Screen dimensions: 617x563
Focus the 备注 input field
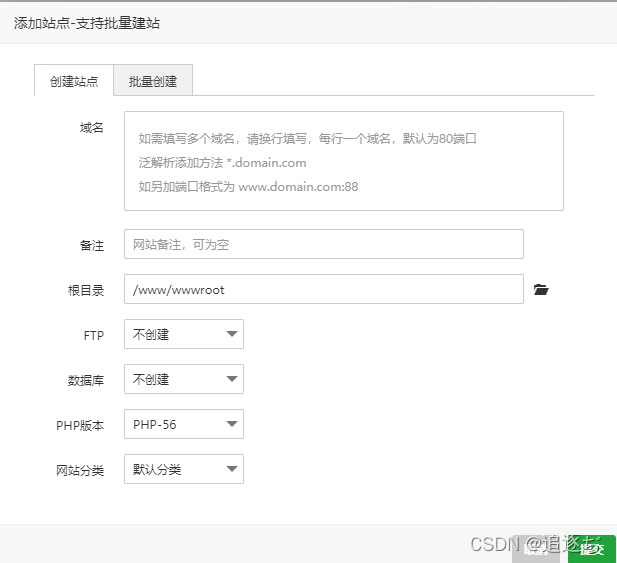click(323, 244)
